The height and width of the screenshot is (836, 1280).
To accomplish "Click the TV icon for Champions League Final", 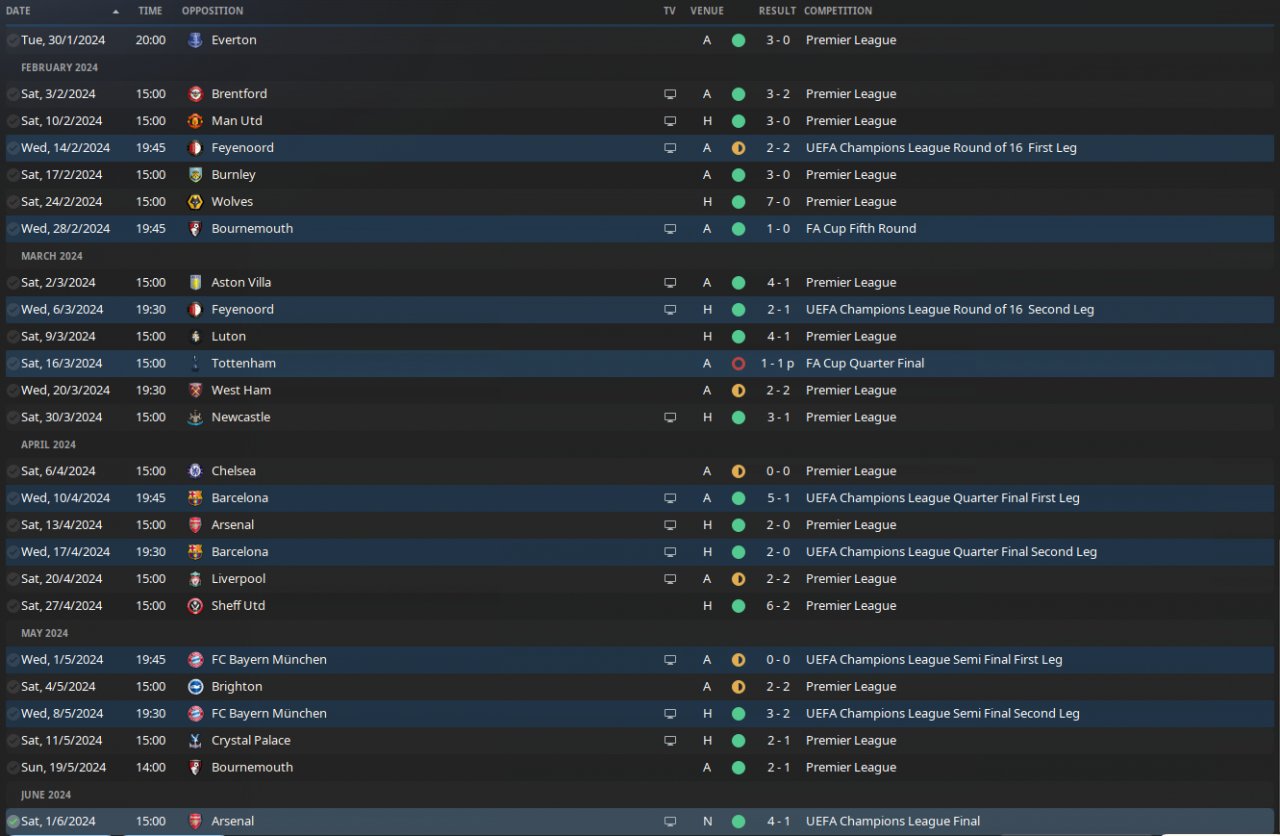I will point(670,822).
